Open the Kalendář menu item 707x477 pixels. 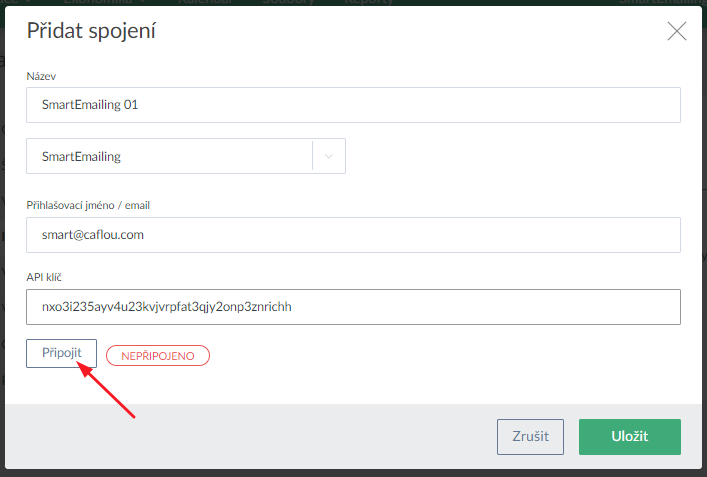coord(206,2)
